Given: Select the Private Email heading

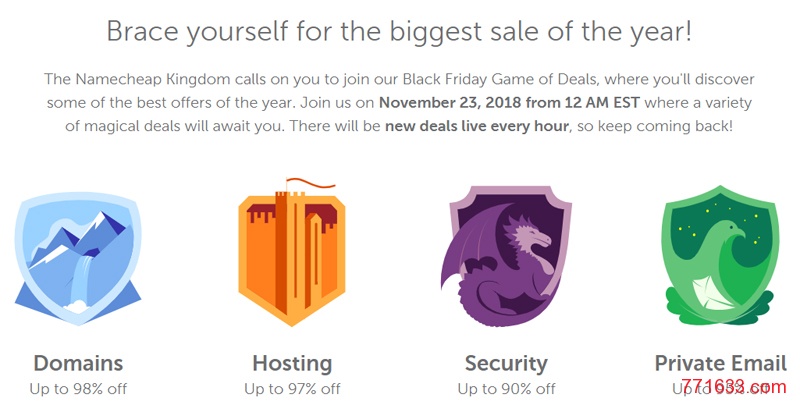Looking at the screenshot, I should pyautogui.click(x=720, y=363).
